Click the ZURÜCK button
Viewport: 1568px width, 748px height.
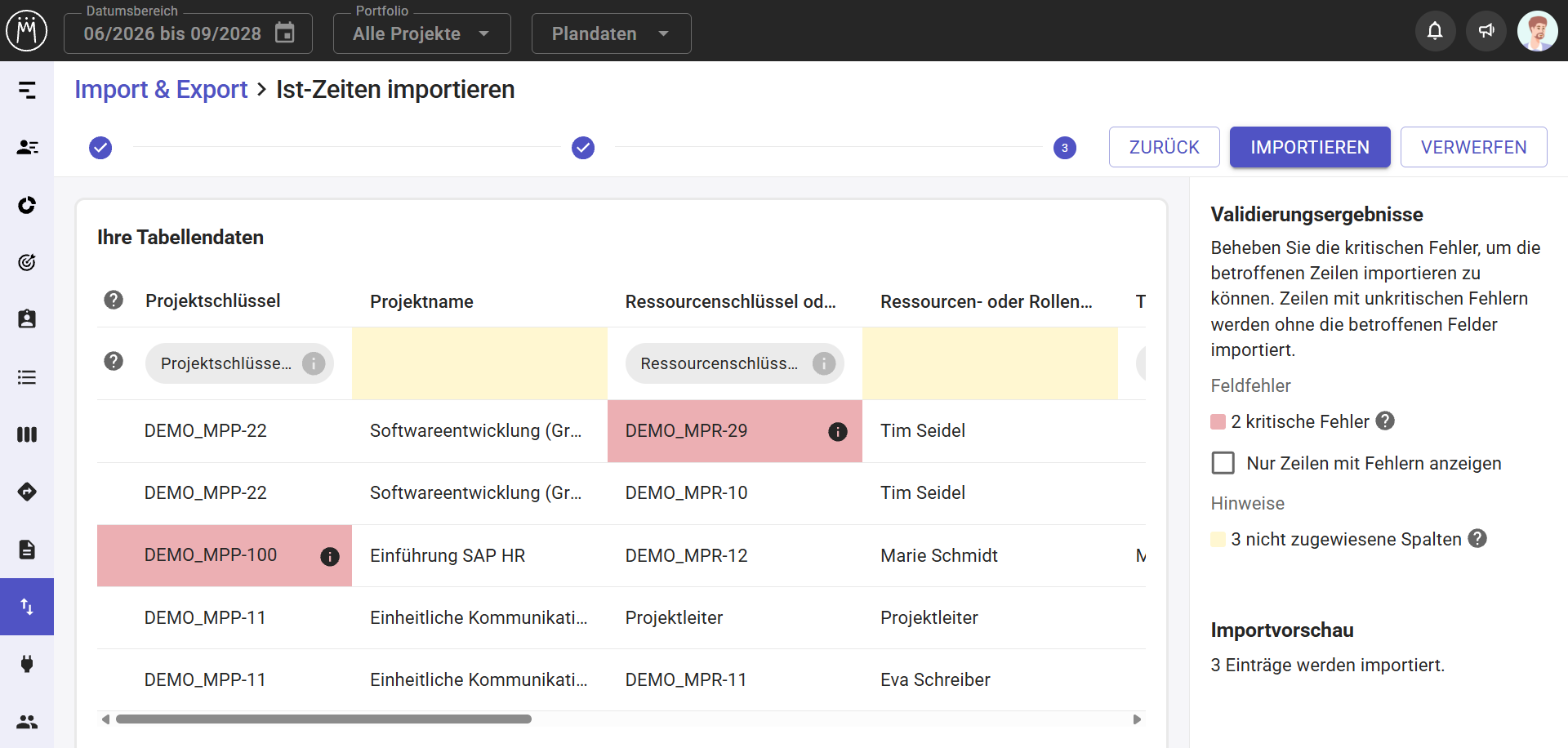coord(1165,147)
